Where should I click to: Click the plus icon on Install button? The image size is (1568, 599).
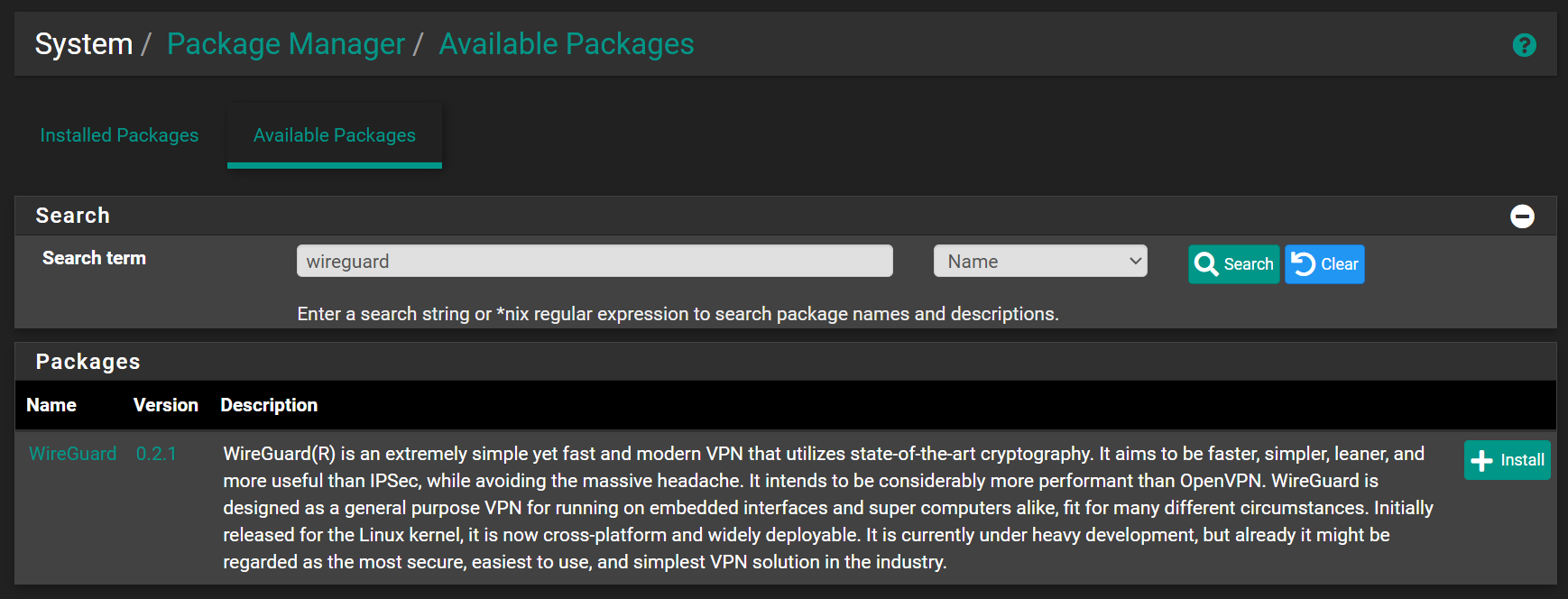click(x=1480, y=460)
